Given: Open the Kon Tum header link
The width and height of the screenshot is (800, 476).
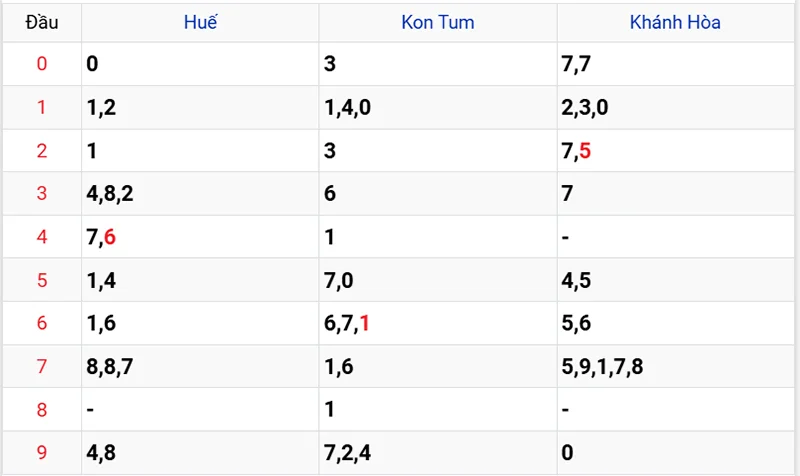Looking at the screenshot, I should (437, 23).
